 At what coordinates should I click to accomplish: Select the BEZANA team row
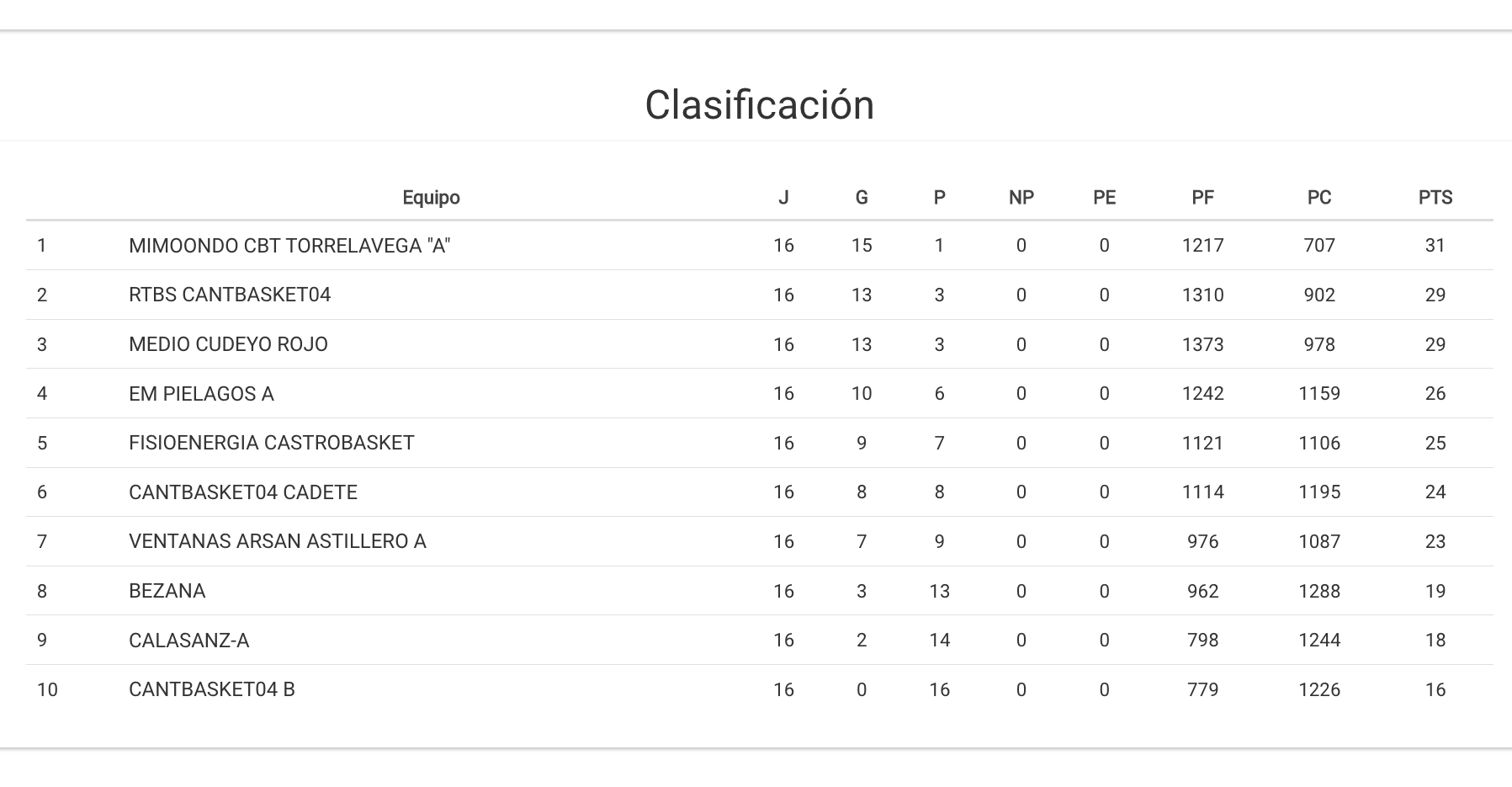pos(167,591)
